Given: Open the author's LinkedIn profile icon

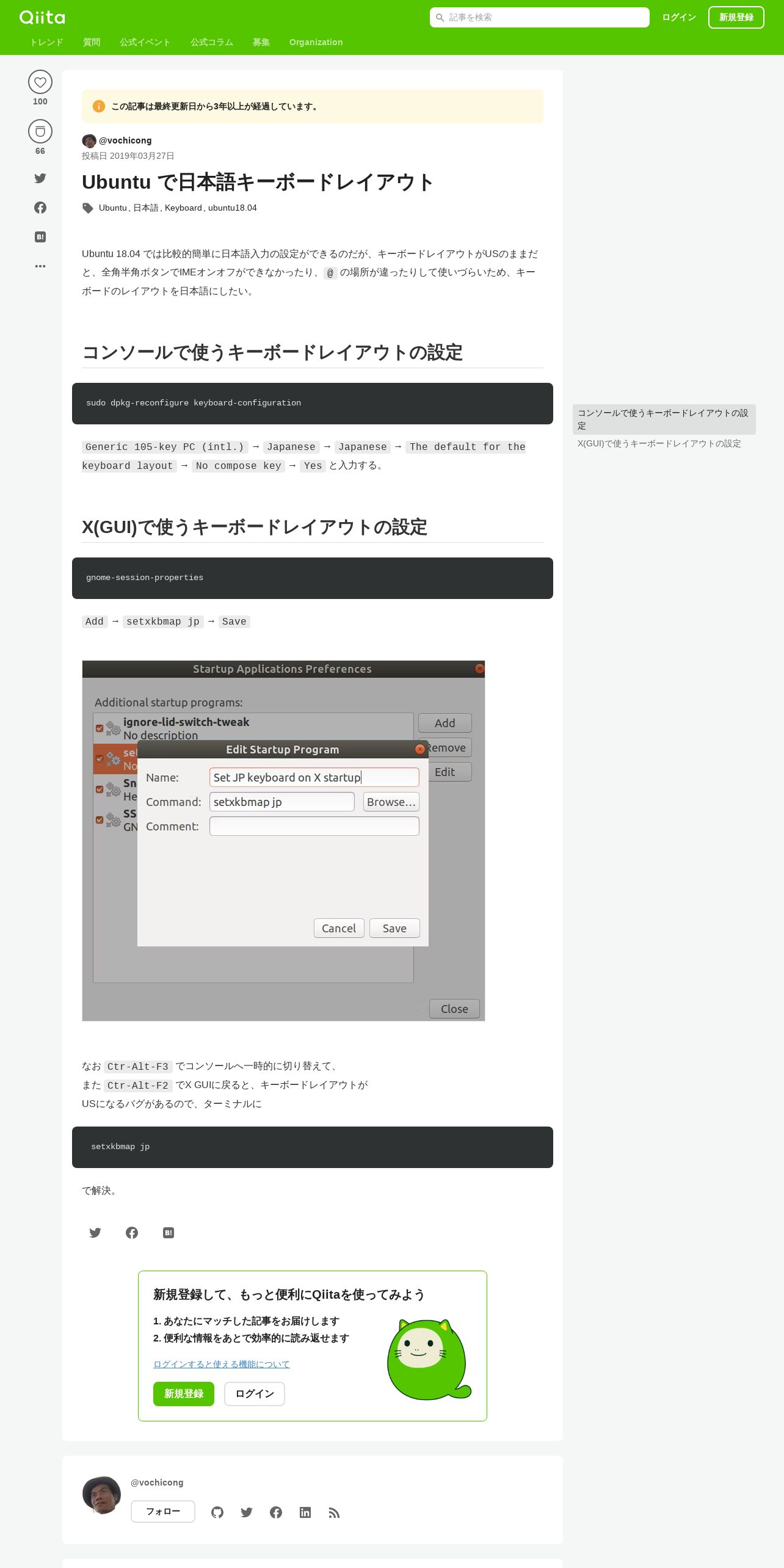Looking at the screenshot, I should point(305,1512).
